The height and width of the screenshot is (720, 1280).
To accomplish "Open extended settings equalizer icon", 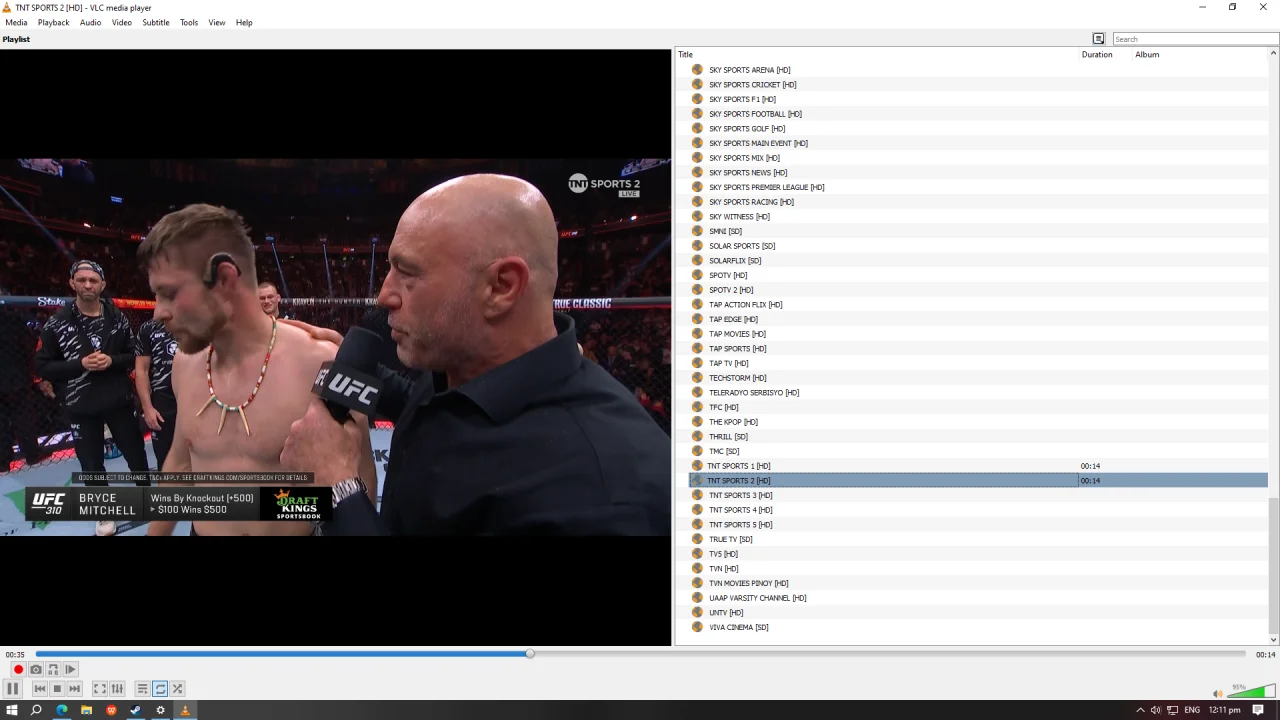I will click(x=117, y=689).
